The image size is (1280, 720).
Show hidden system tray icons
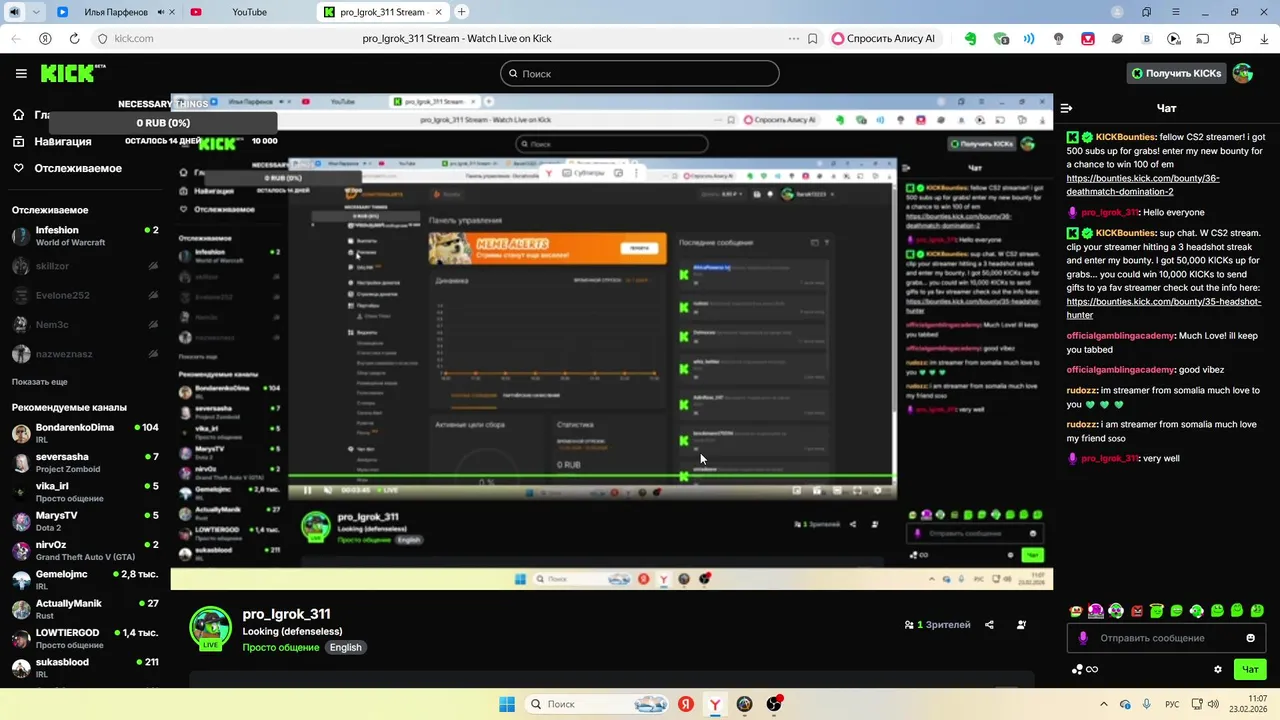point(1104,704)
